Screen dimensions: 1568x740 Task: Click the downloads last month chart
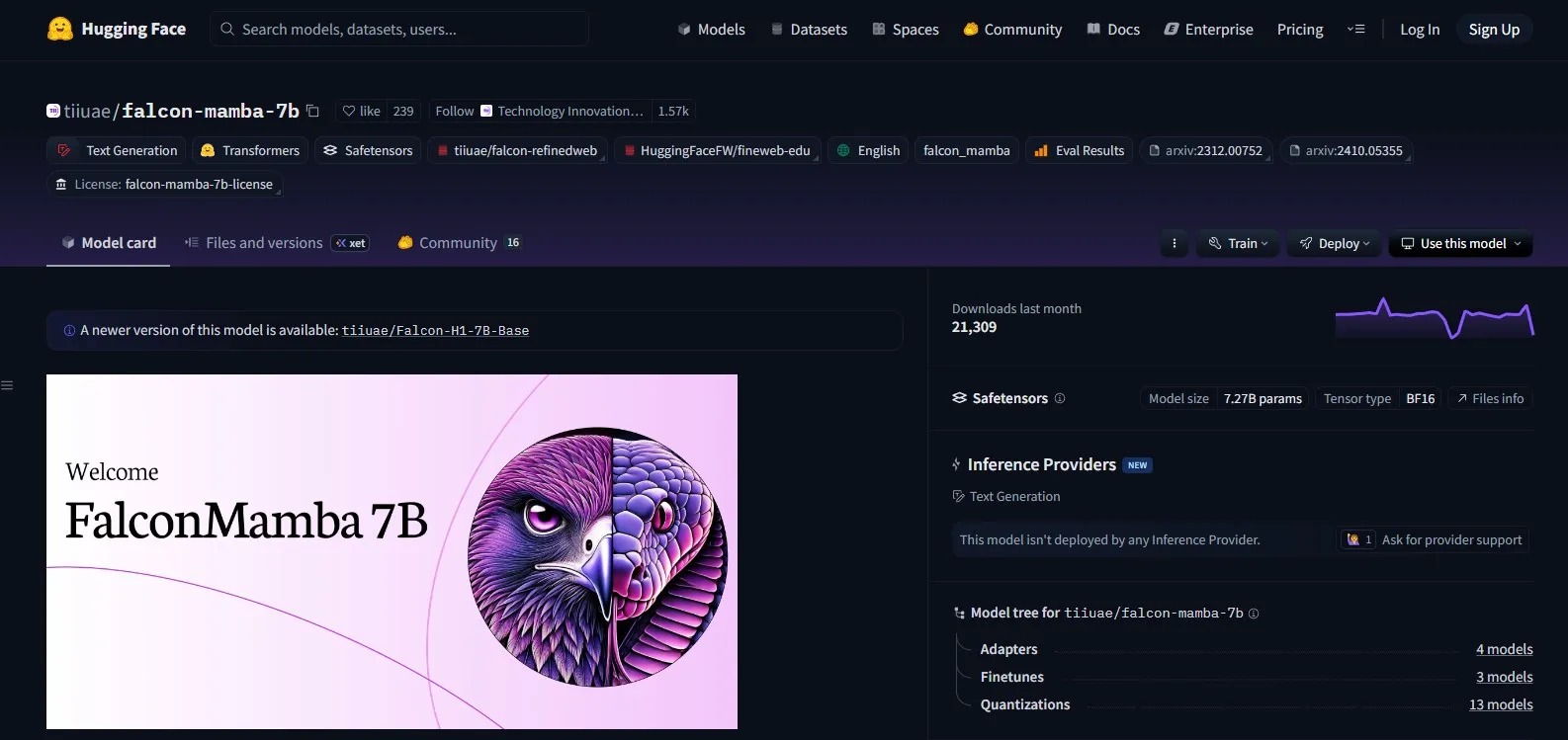pyautogui.click(x=1435, y=318)
